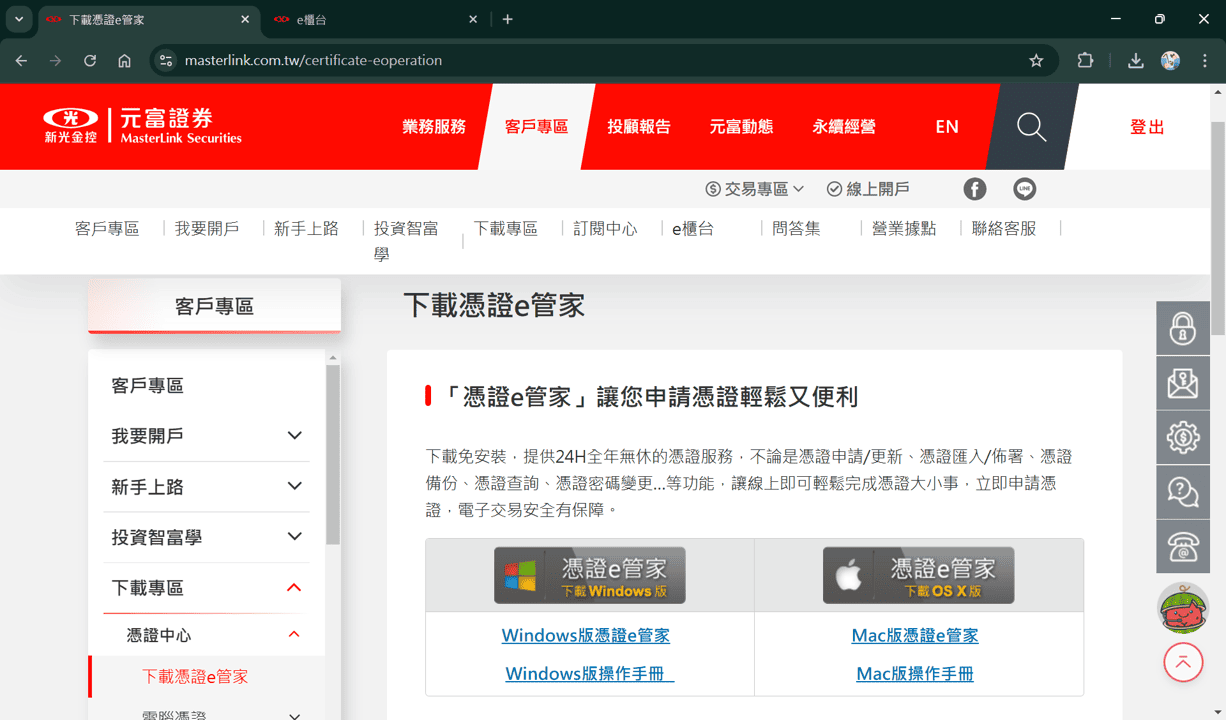1226x720 pixels.
Task: Click 問答集 in the sub navigation
Action: click(x=797, y=229)
